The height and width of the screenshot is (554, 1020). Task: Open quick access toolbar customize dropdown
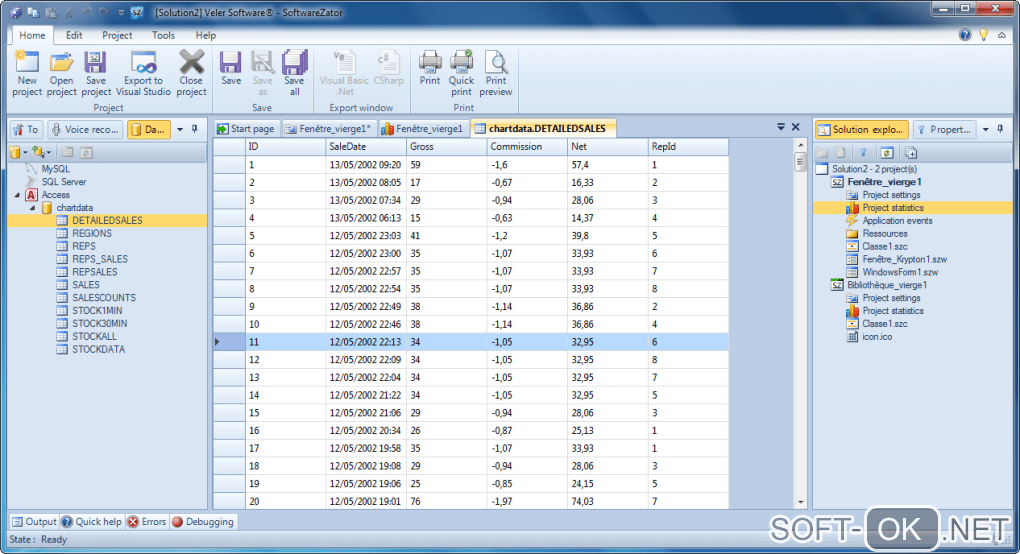120,12
